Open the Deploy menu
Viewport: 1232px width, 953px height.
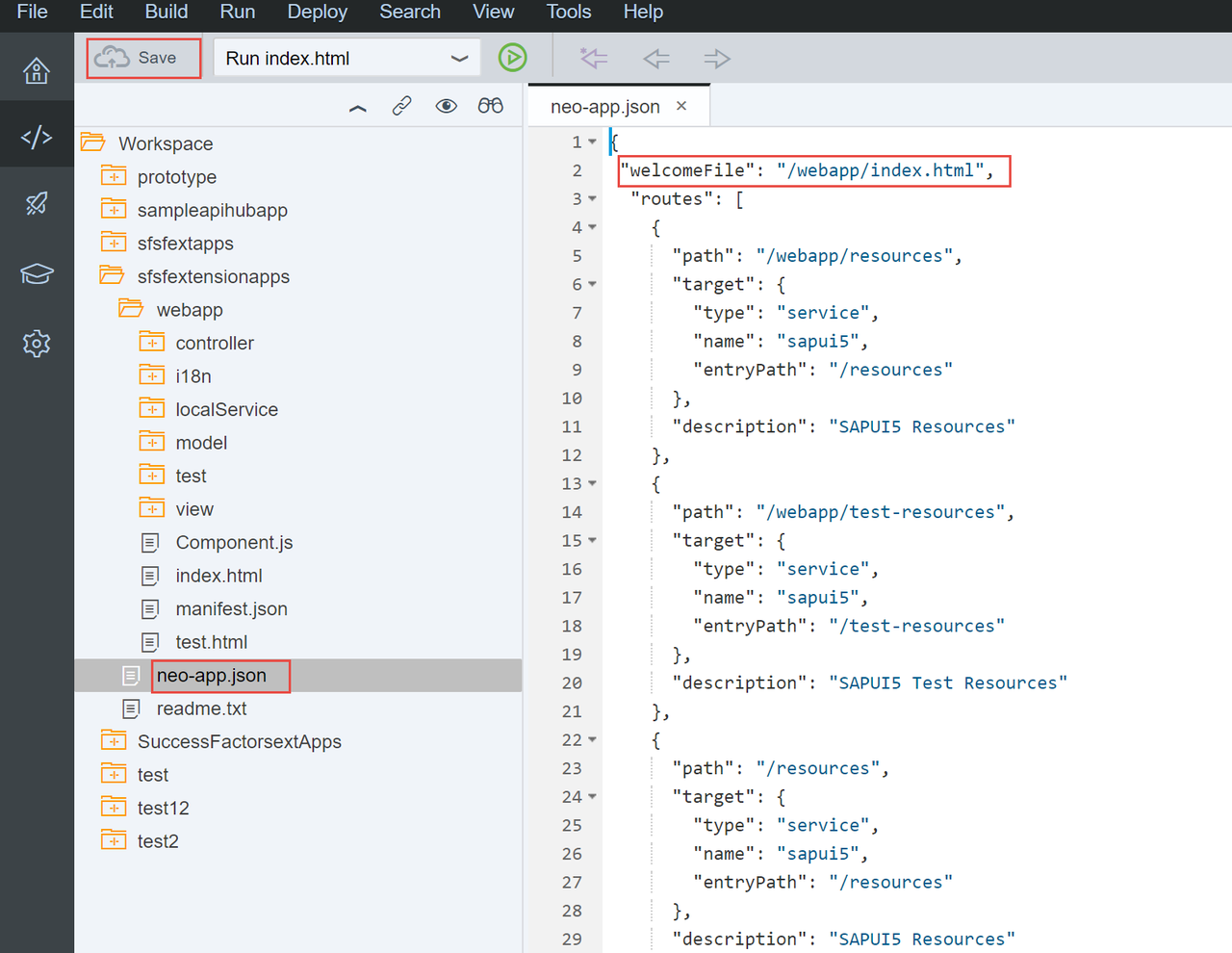pyautogui.click(x=318, y=12)
